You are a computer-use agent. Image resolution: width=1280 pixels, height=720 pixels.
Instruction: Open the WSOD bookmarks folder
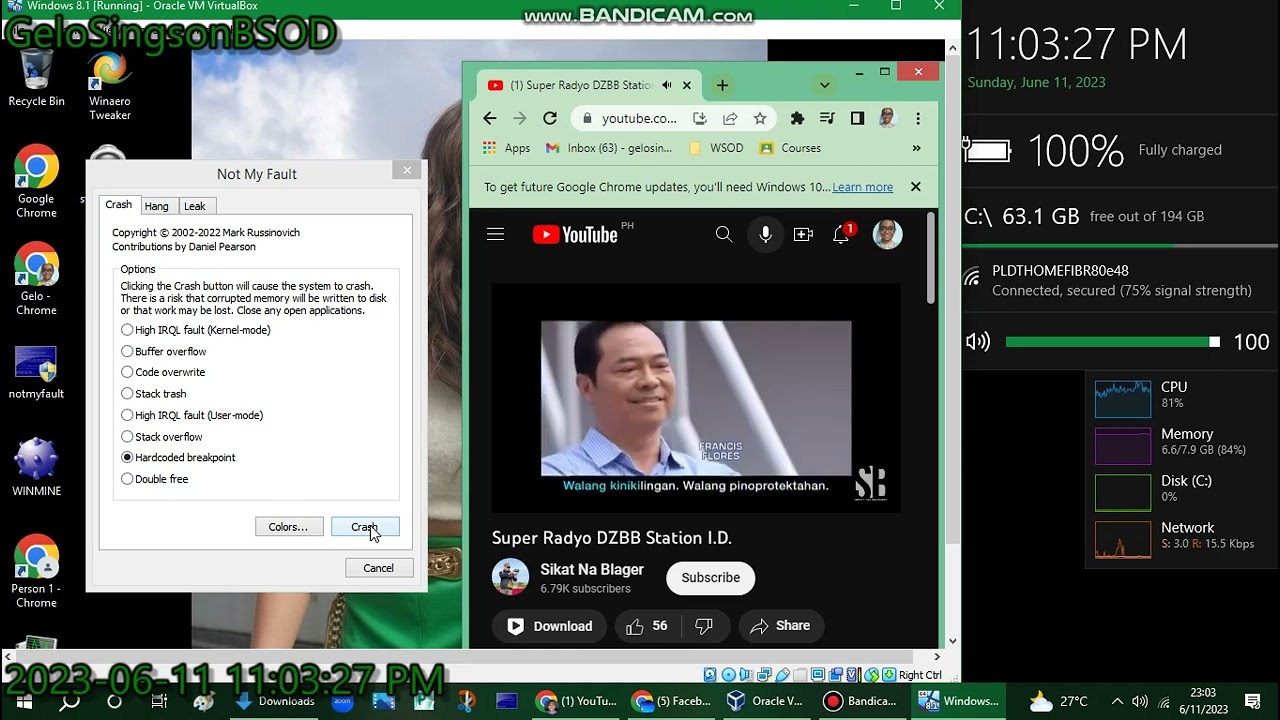click(x=716, y=148)
